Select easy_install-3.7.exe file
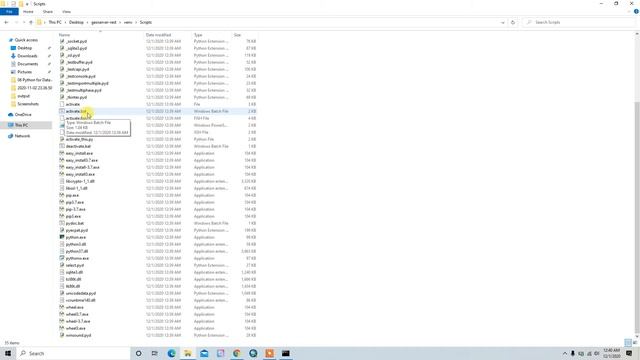640x360 pixels. [82, 167]
